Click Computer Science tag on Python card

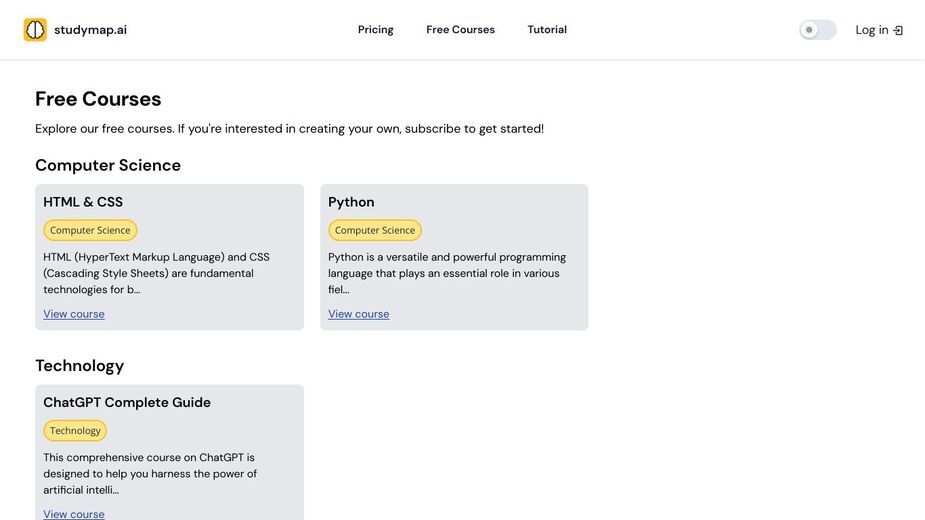click(375, 230)
